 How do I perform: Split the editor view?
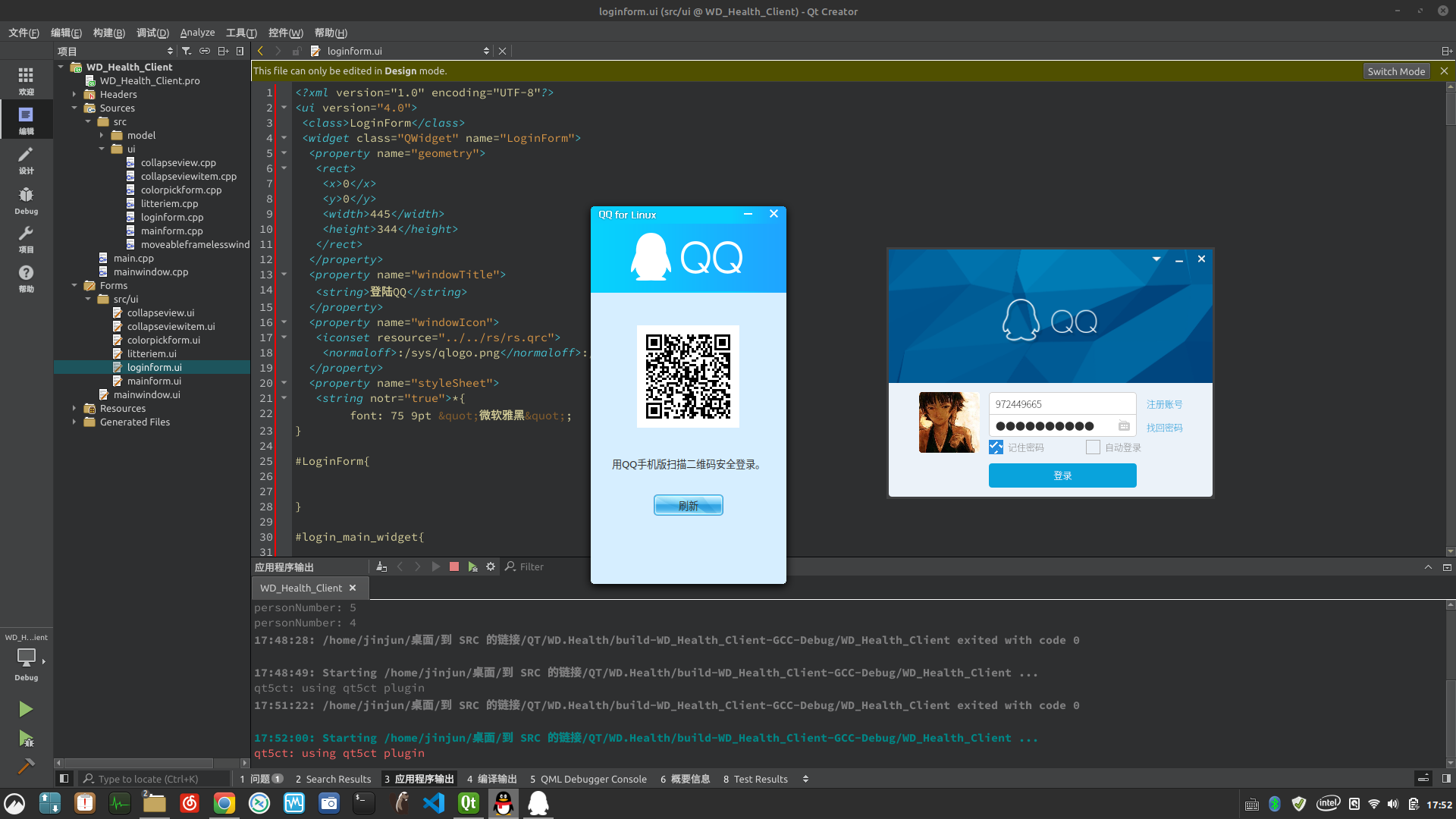click(1447, 51)
